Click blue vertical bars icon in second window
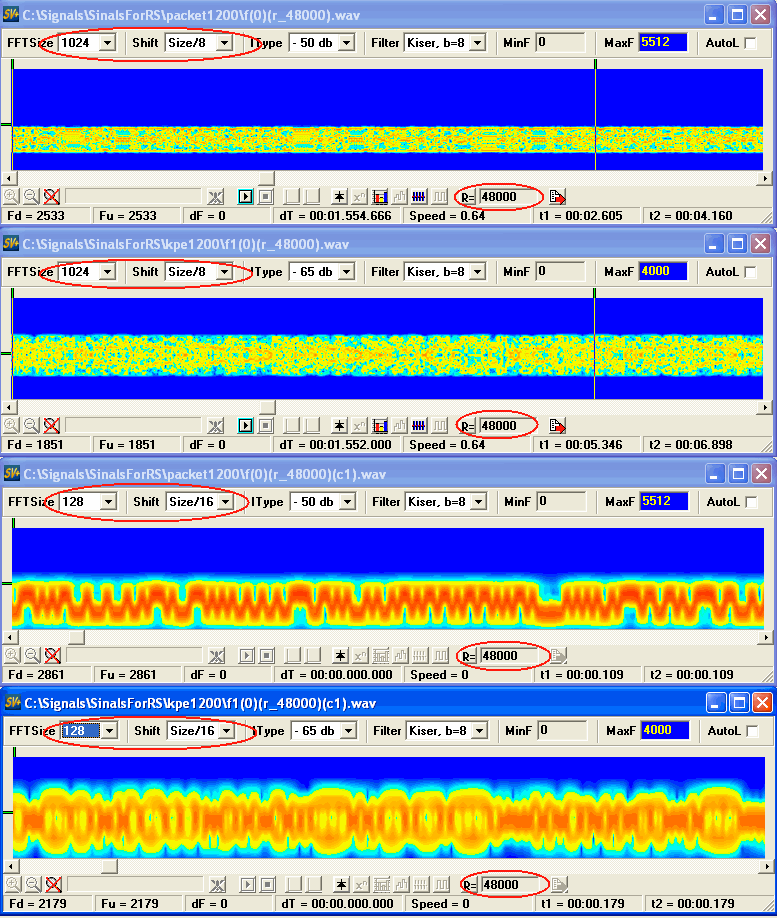The image size is (777, 918). point(420,426)
